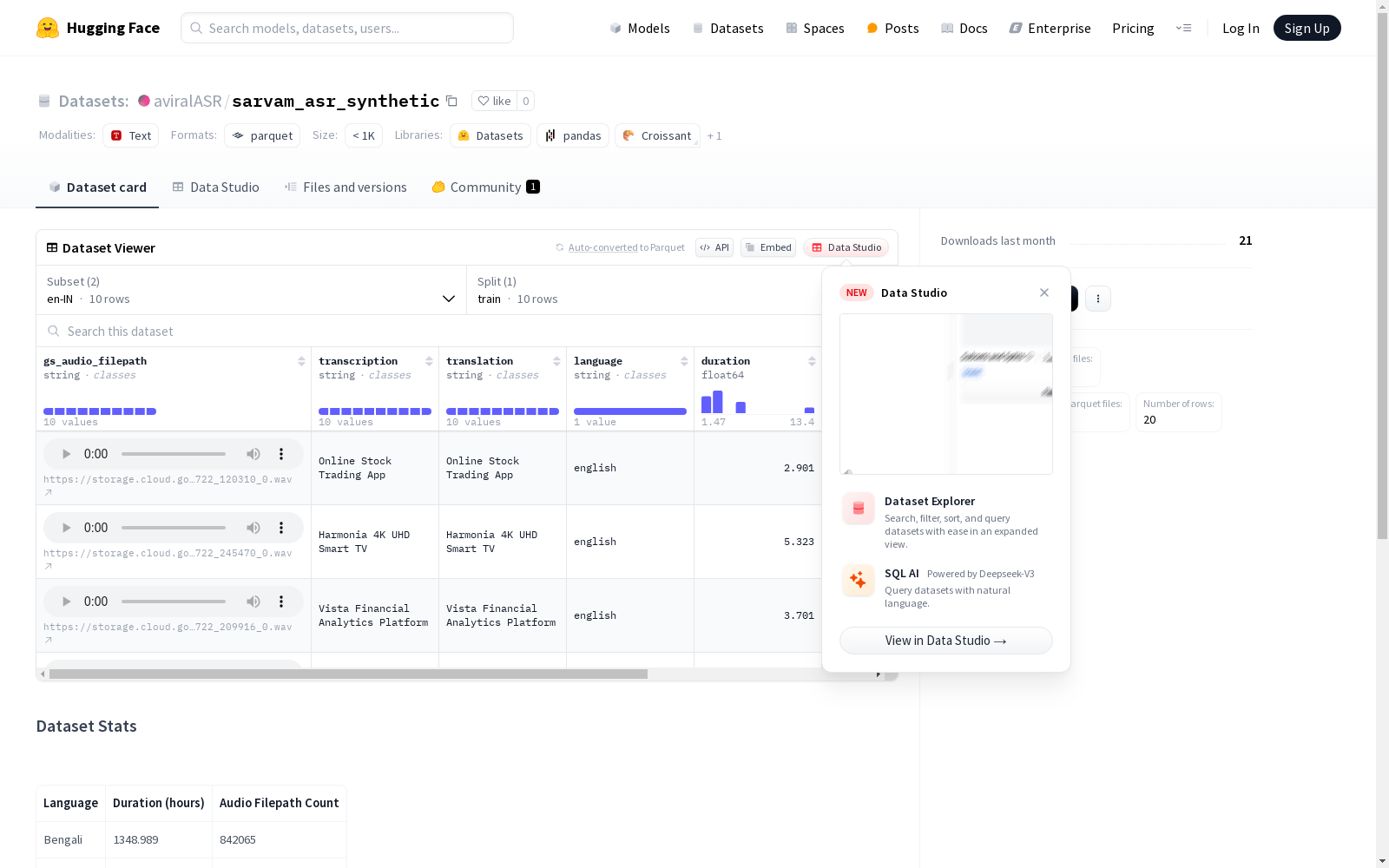The image size is (1389, 868).
Task: Open Spaces in top navigation
Action: (x=815, y=28)
